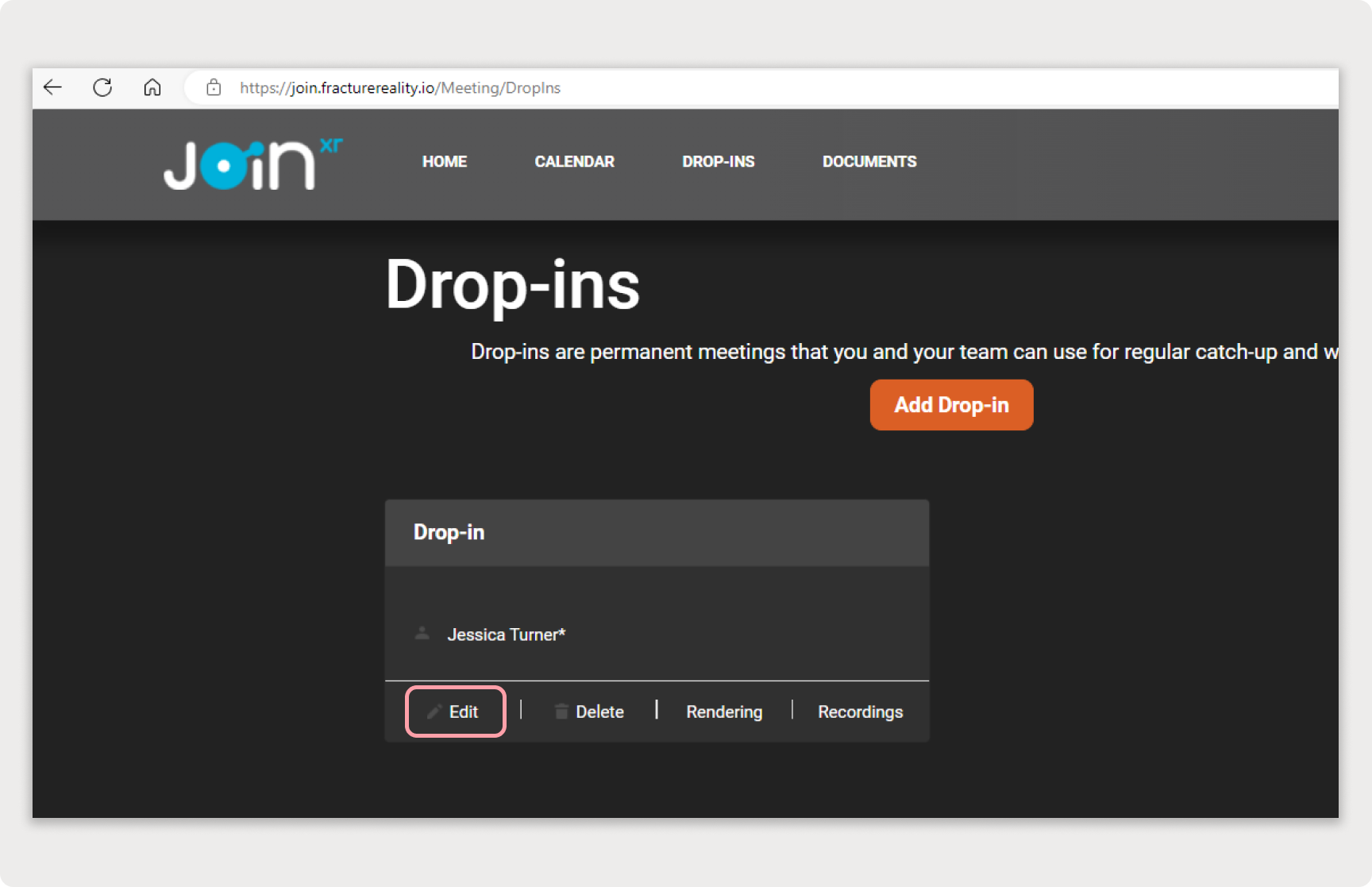The height and width of the screenshot is (887, 1372).
Task: Open the CALENDAR page
Action: point(574,162)
